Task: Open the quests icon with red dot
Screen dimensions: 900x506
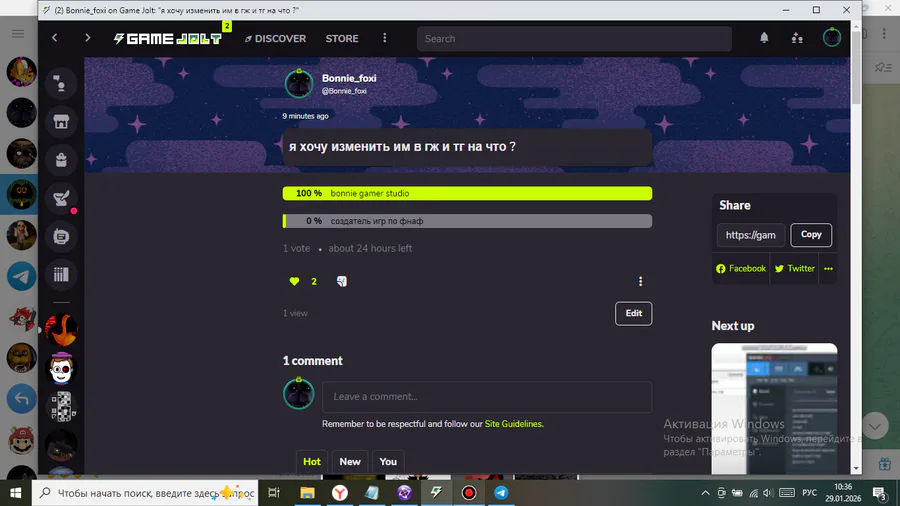Action: pos(61,198)
